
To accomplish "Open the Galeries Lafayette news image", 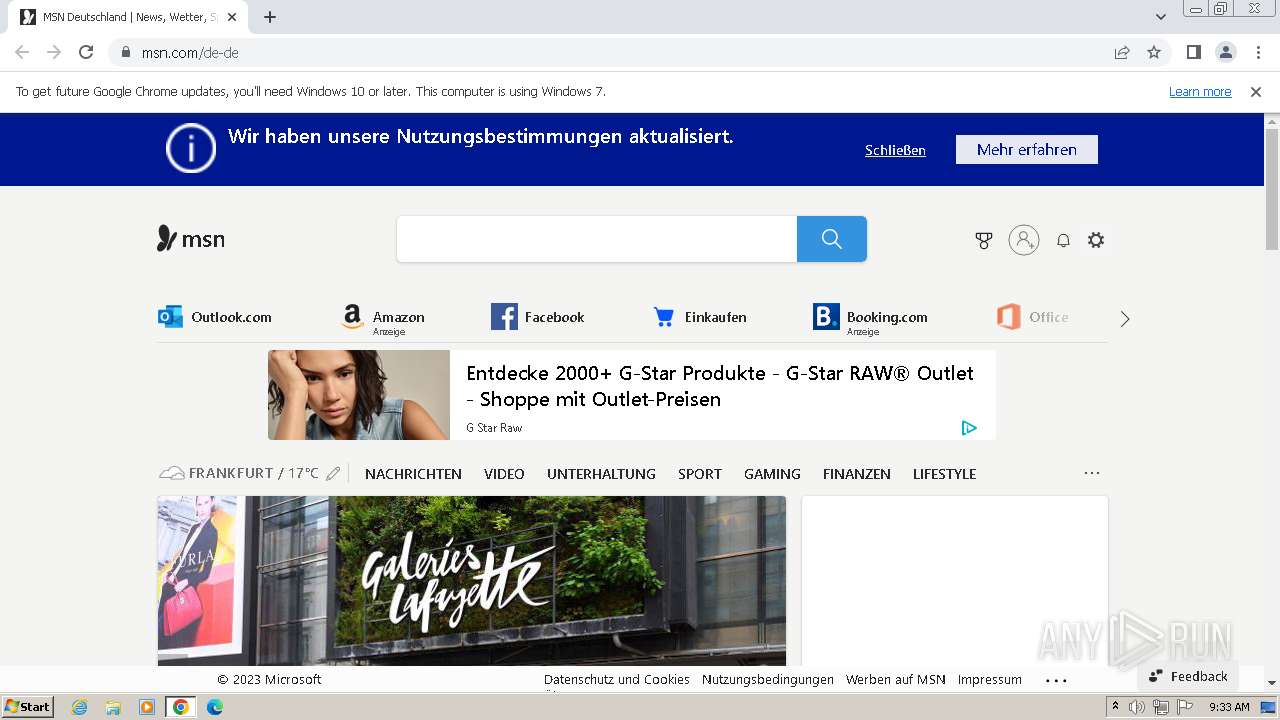I will pos(472,580).
